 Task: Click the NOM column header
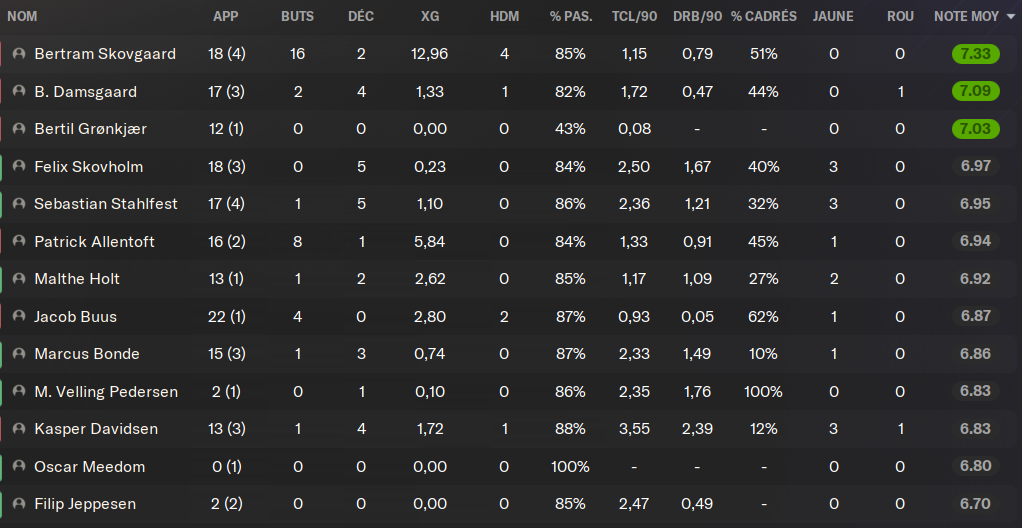tap(22, 17)
